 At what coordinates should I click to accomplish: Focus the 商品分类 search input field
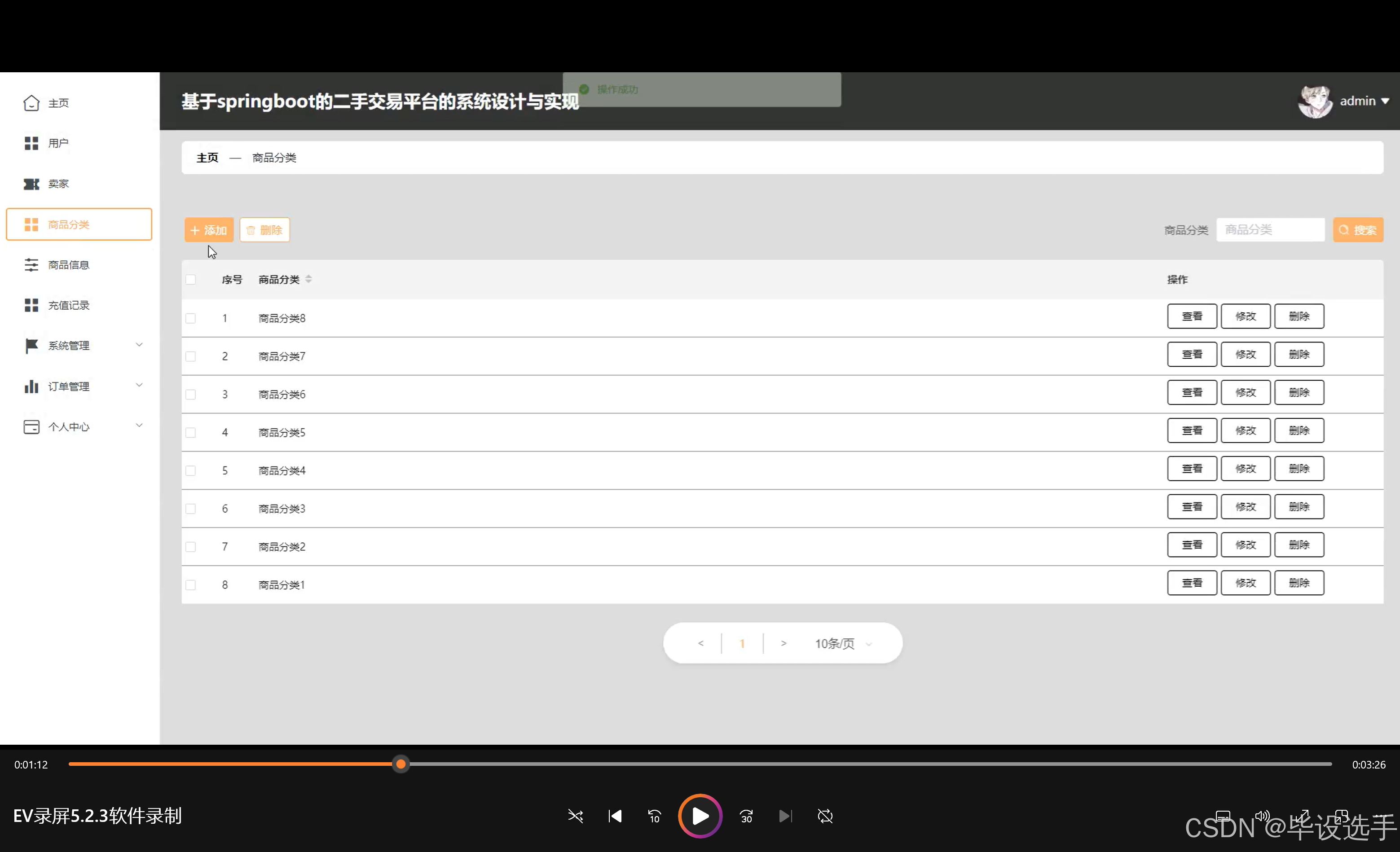1270,229
